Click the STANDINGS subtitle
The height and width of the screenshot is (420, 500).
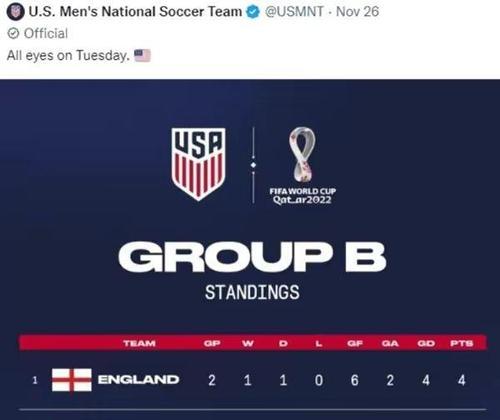tap(252, 292)
